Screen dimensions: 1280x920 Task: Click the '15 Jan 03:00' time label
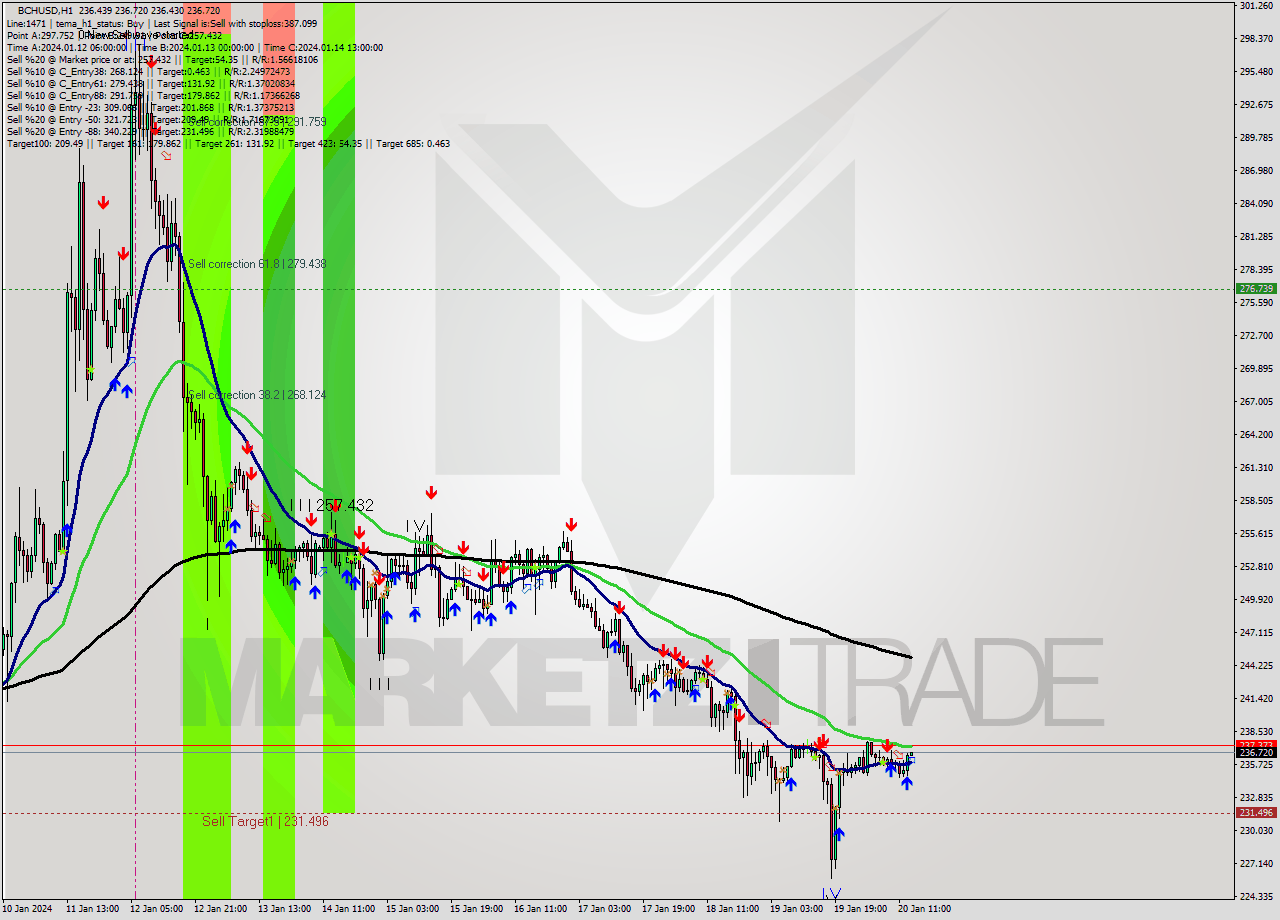coord(412,909)
